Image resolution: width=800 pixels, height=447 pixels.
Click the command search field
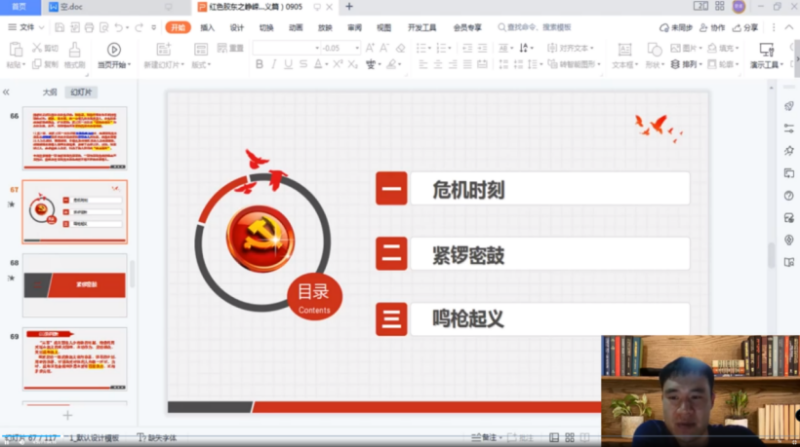pos(534,28)
